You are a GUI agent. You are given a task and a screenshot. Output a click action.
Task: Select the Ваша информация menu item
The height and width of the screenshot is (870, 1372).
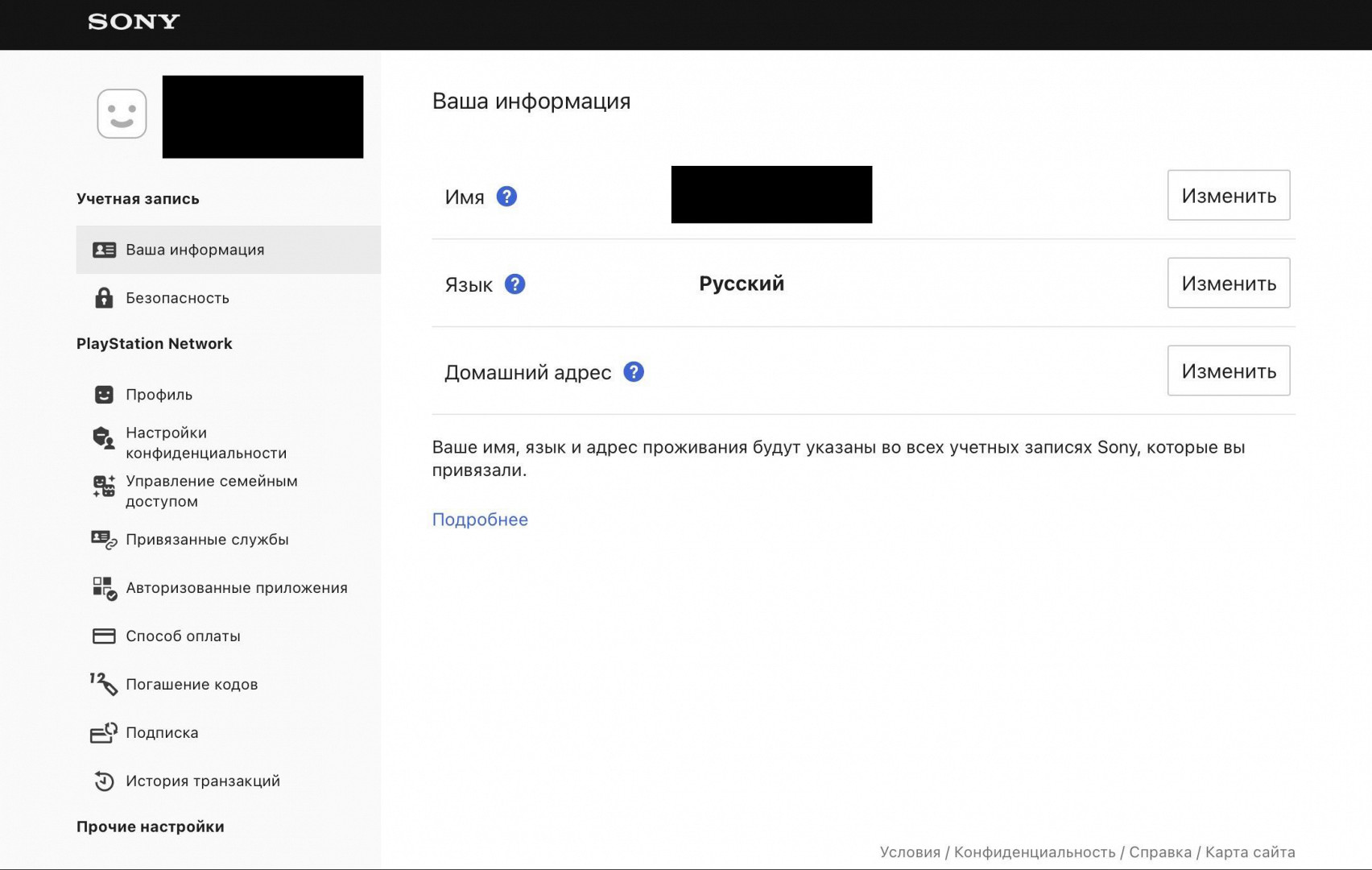tap(195, 250)
